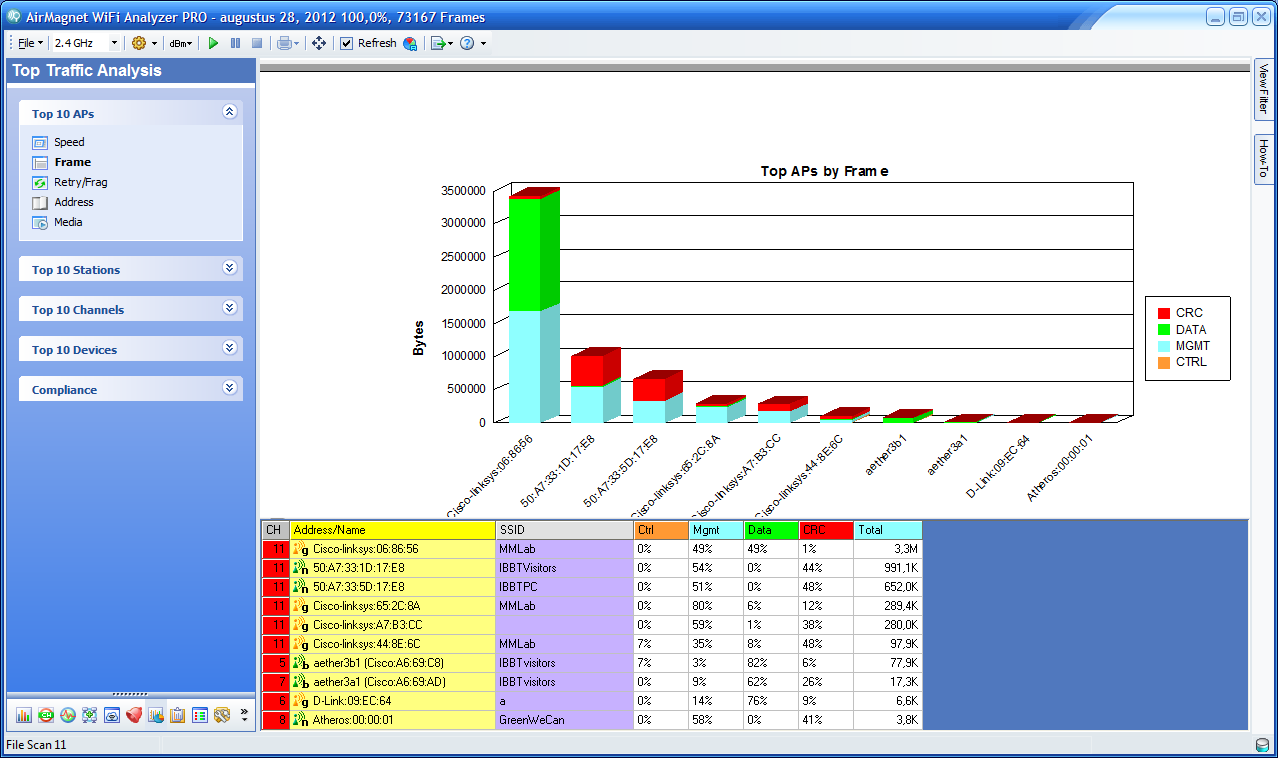This screenshot has height=758, width=1278.
Task: Click the tallest Cisco-linksys:06:86:56 chart bar
Action: [x=533, y=305]
